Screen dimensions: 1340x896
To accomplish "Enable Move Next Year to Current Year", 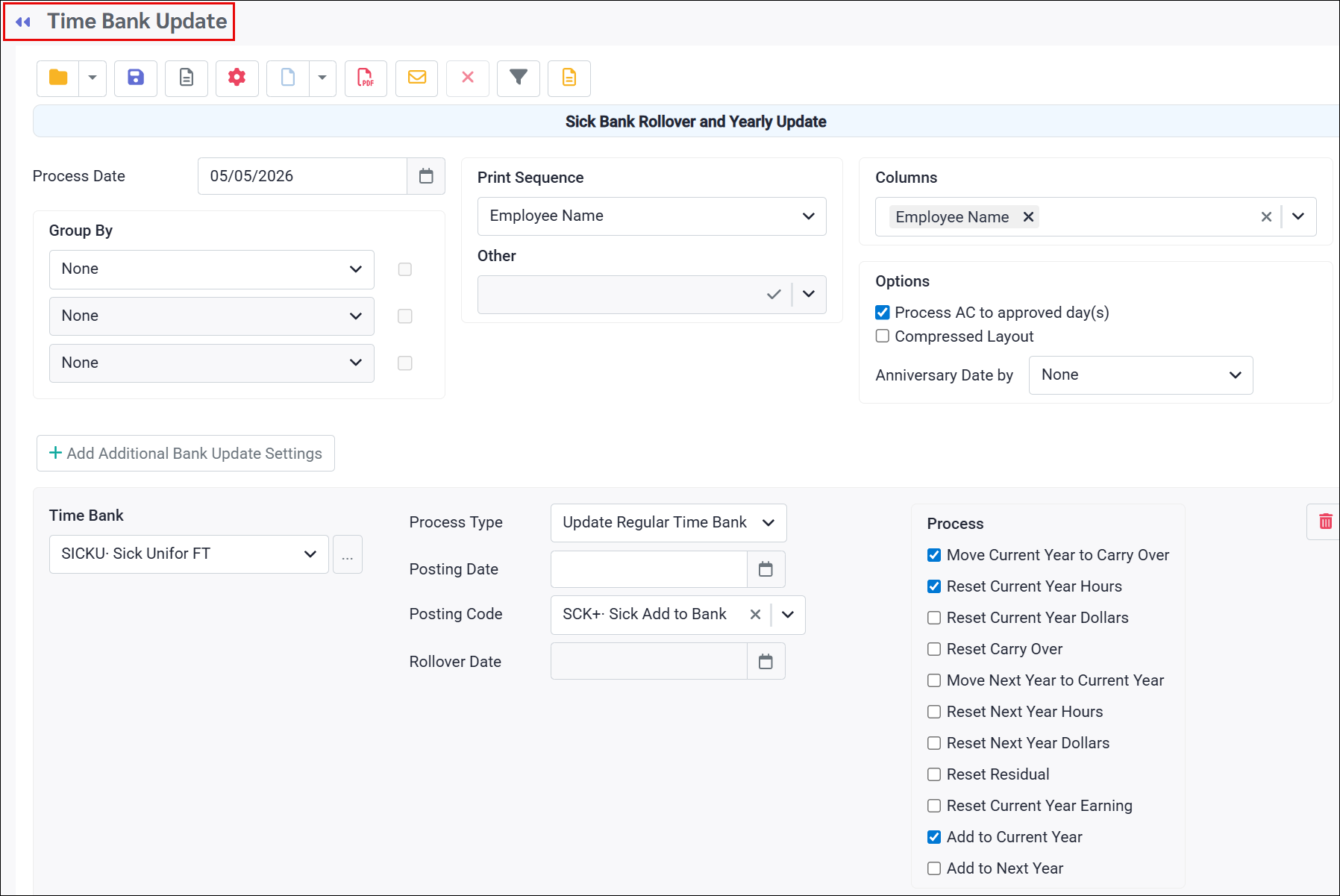I will [x=934, y=680].
